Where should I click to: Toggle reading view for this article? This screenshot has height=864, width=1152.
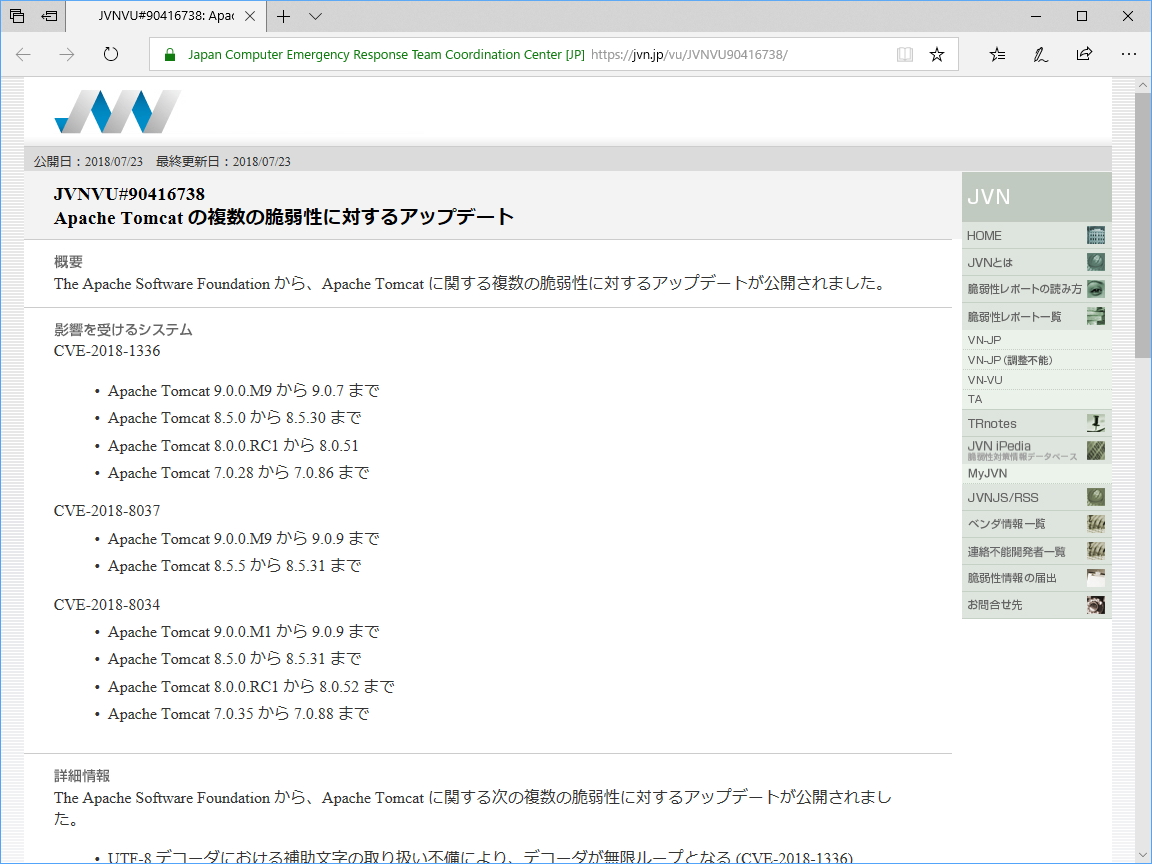coord(904,54)
